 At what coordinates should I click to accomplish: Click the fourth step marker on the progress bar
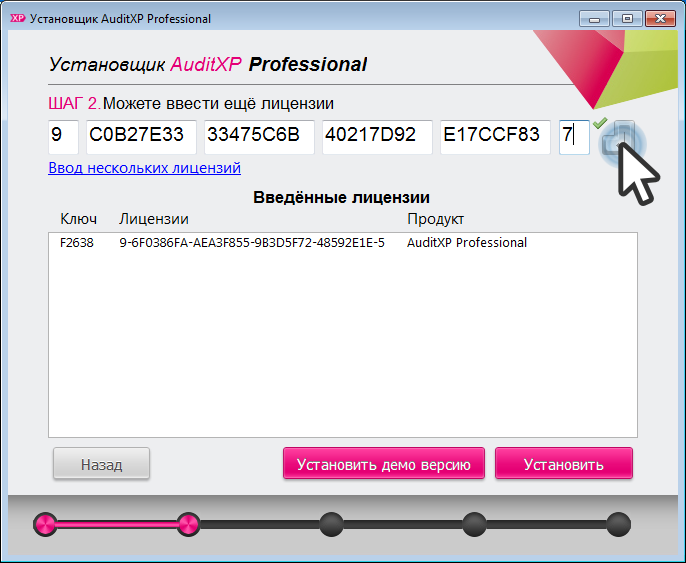(474, 524)
